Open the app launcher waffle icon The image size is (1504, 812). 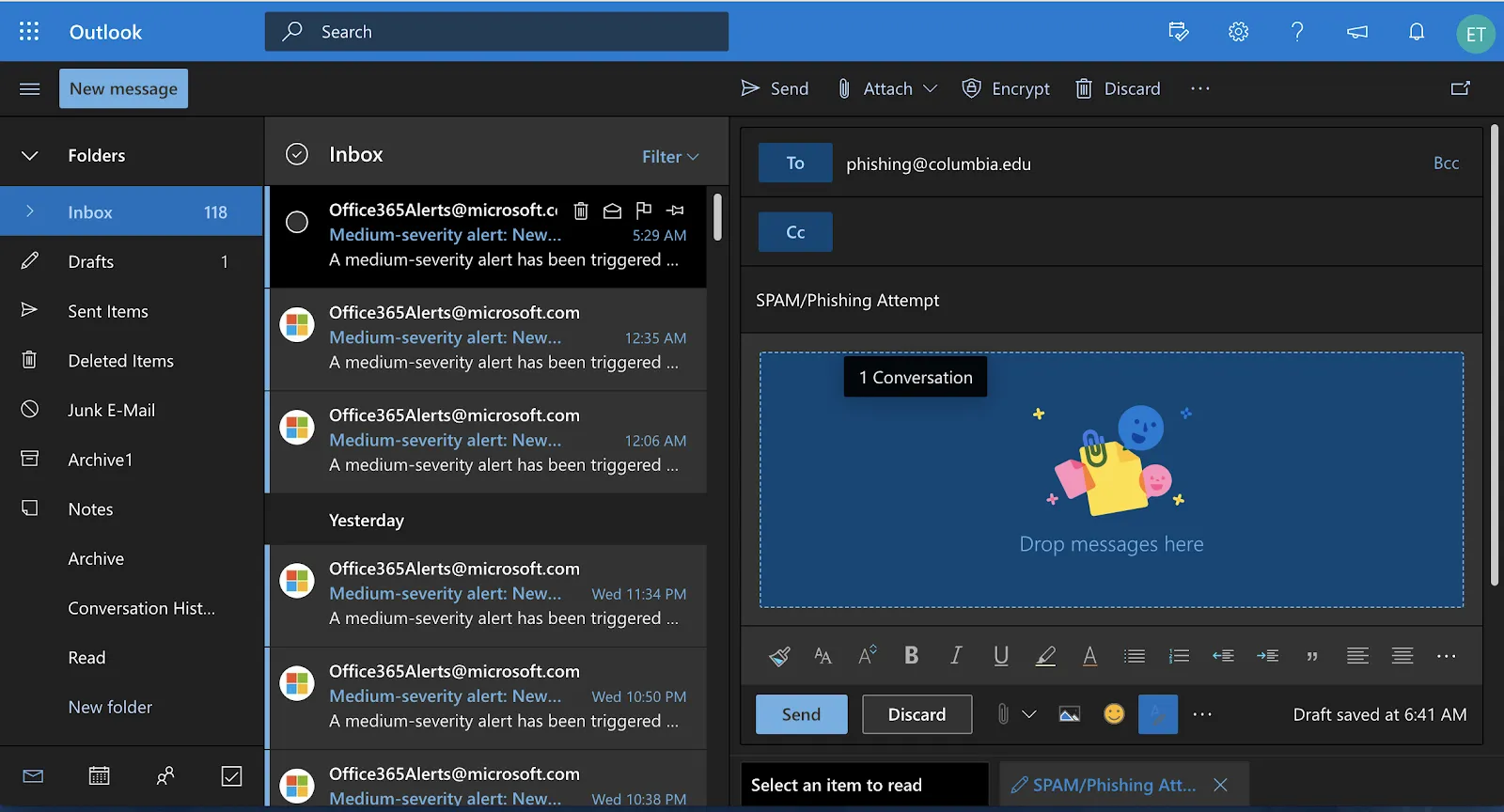(29, 31)
